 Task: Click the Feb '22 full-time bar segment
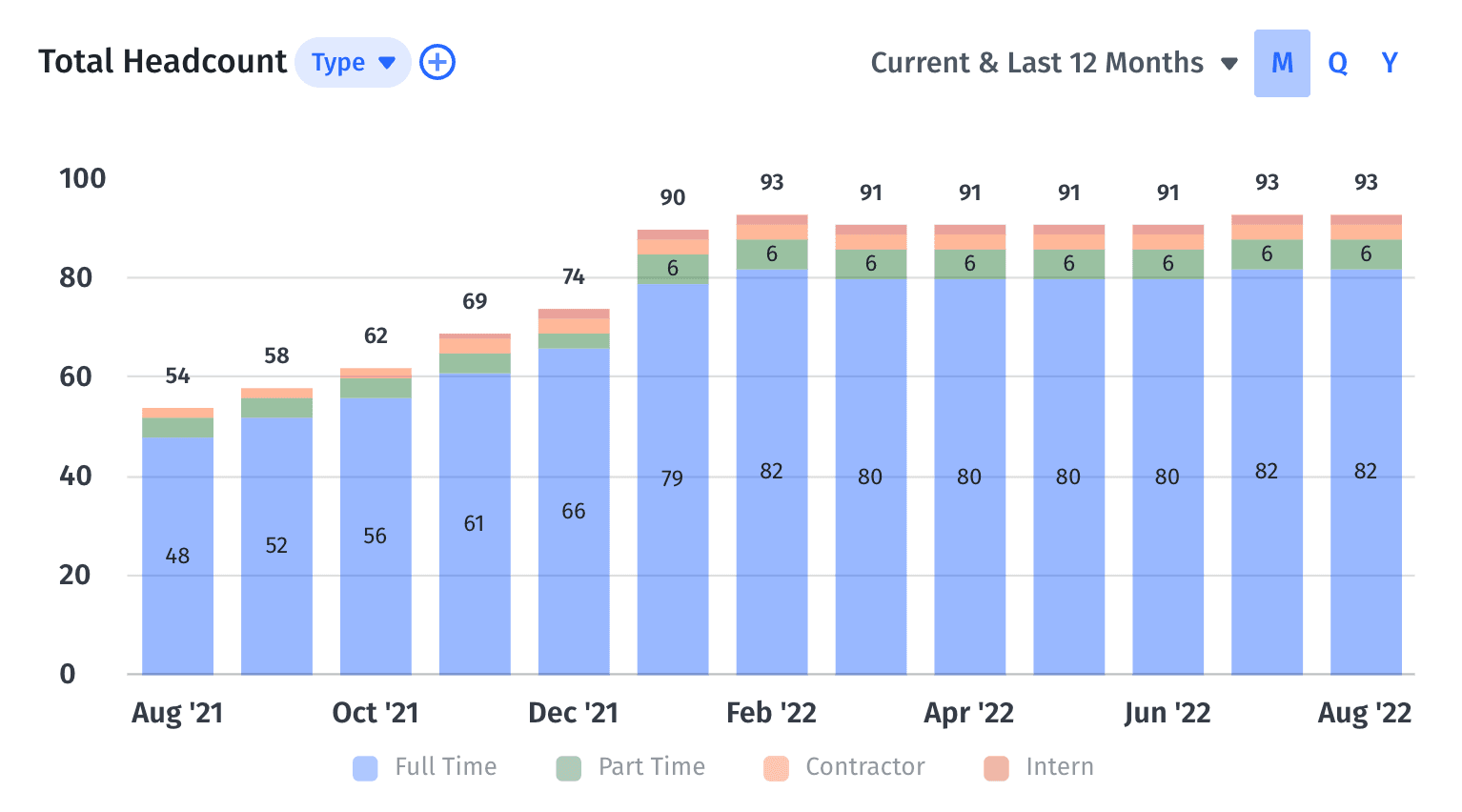[772, 471]
